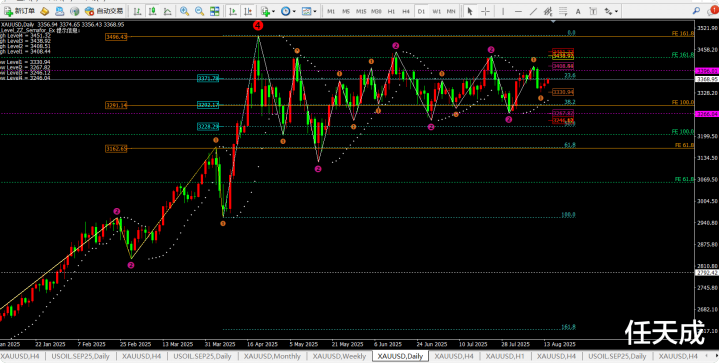Open the gray signals globe icon
The width and height of the screenshot is (719, 363).
tap(74, 11)
